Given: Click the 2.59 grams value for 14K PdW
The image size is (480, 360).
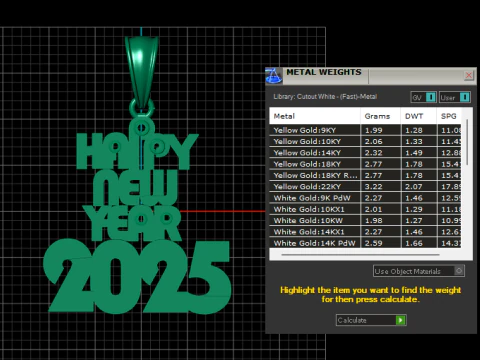Looking at the screenshot, I should pos(373,243).
